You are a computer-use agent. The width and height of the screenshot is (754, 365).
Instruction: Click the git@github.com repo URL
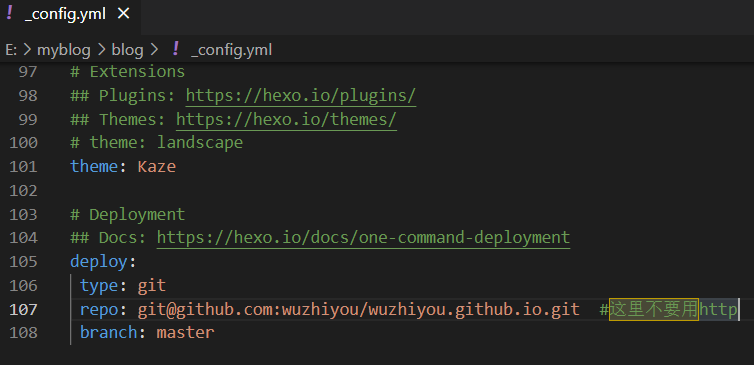coord(359,309)
